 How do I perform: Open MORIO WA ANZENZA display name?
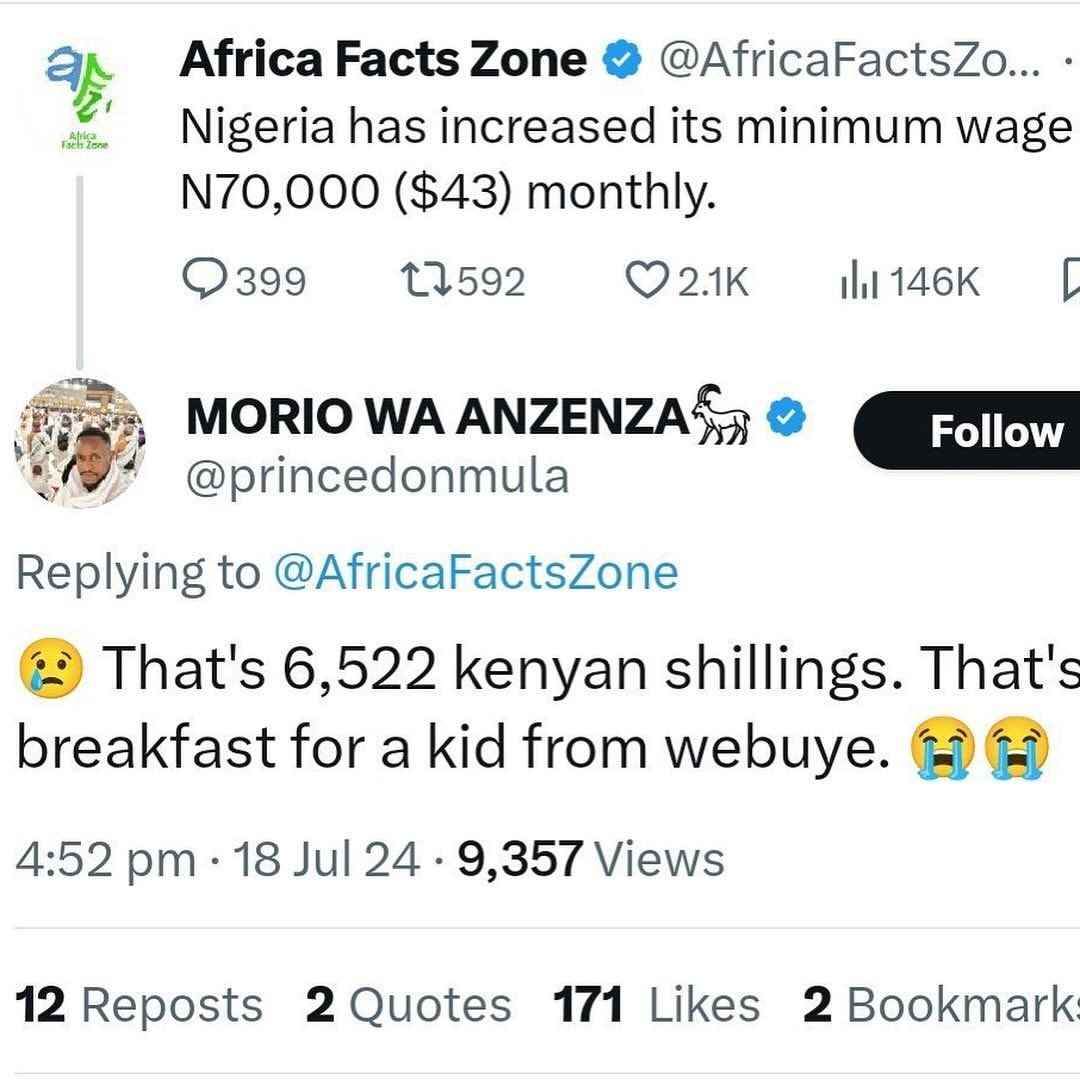click(x=437, y=417)
